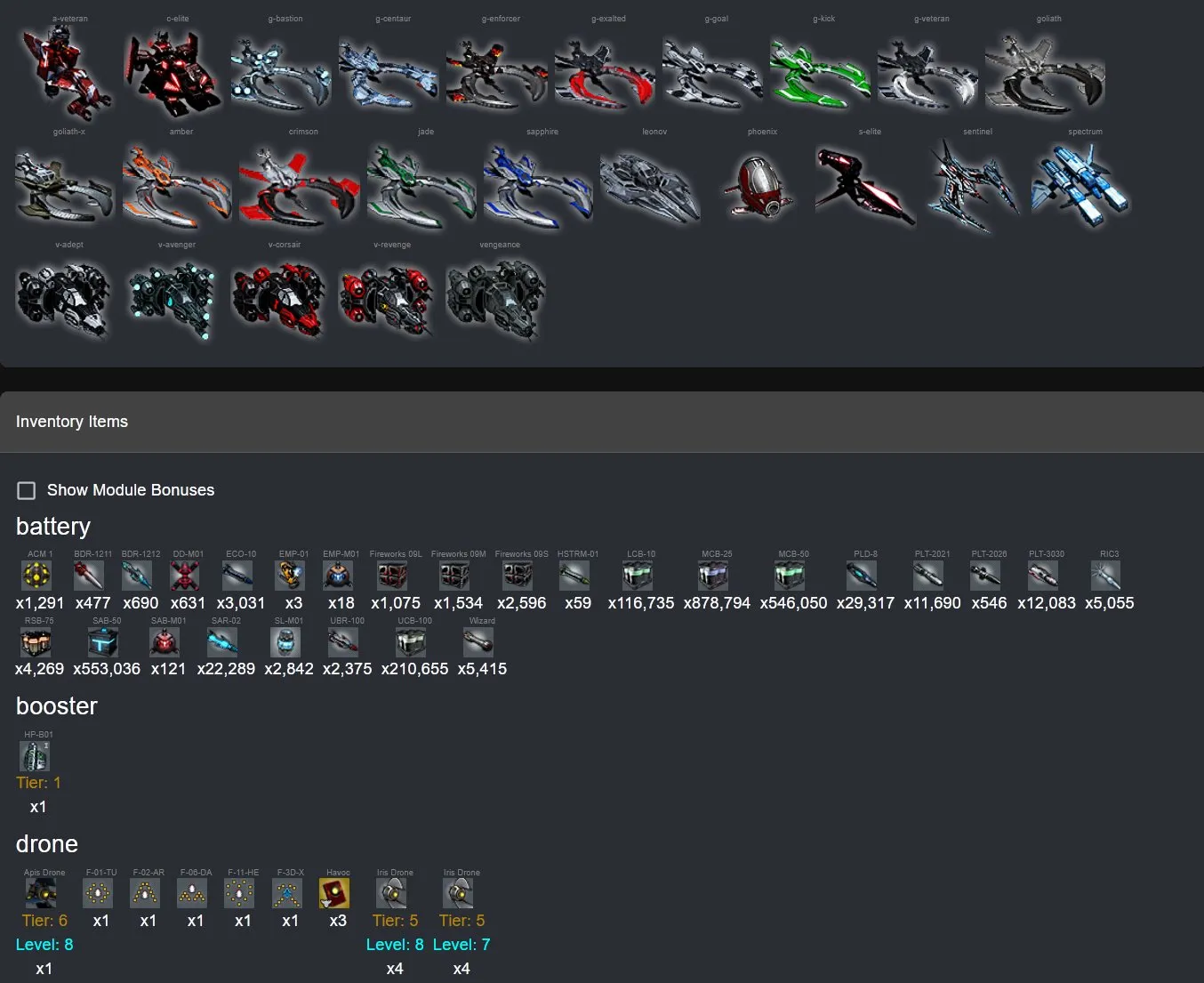The width and height of the screenshot is (1204, 983).
Task: Select the EMP-01 icon
Action: (x=291, y=576)
